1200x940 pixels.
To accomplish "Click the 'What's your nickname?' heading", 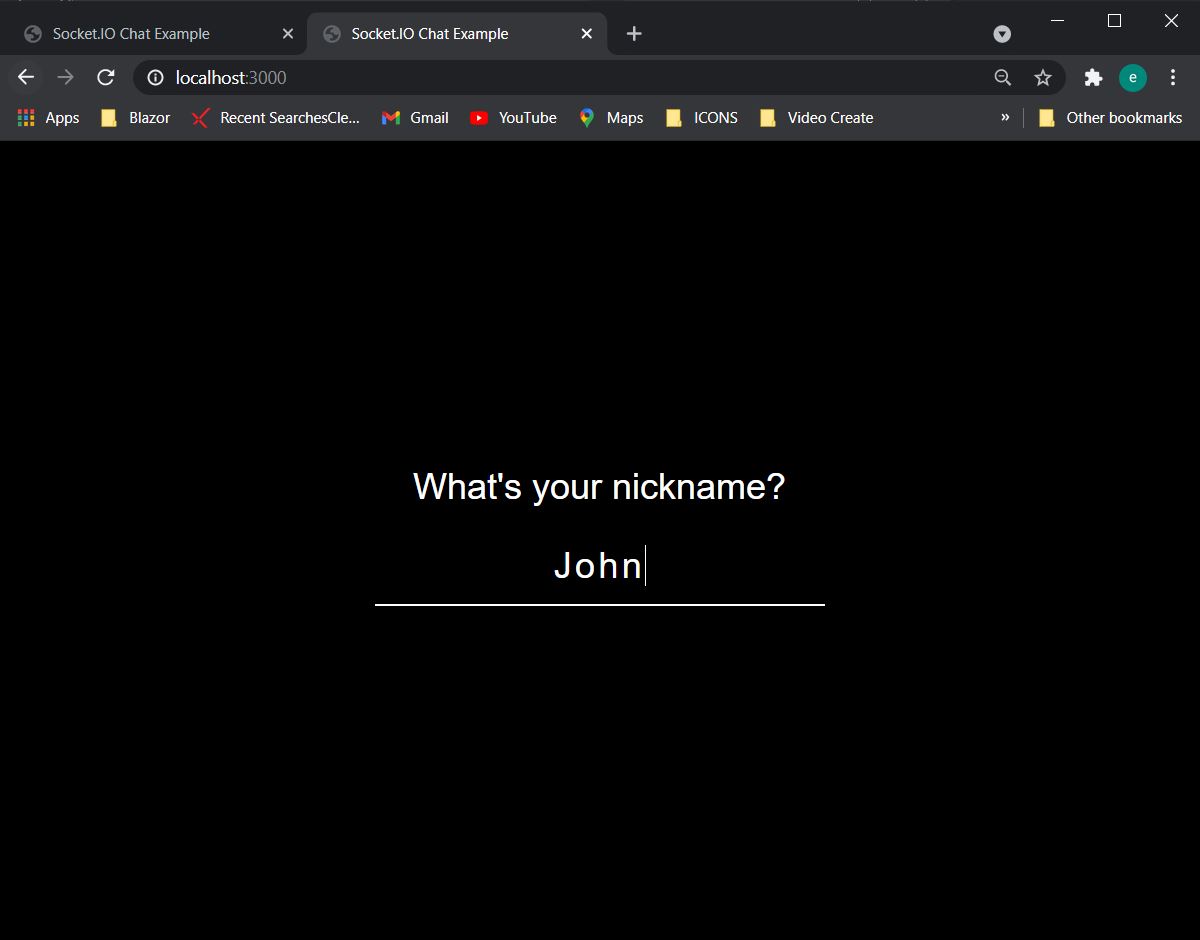I will [599, 487].
